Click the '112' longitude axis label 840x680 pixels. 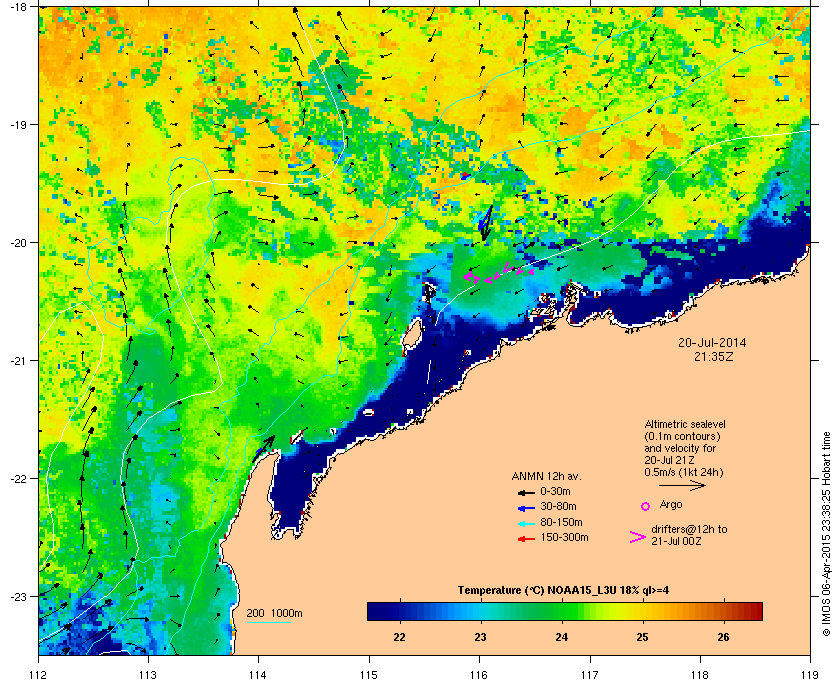39,674
